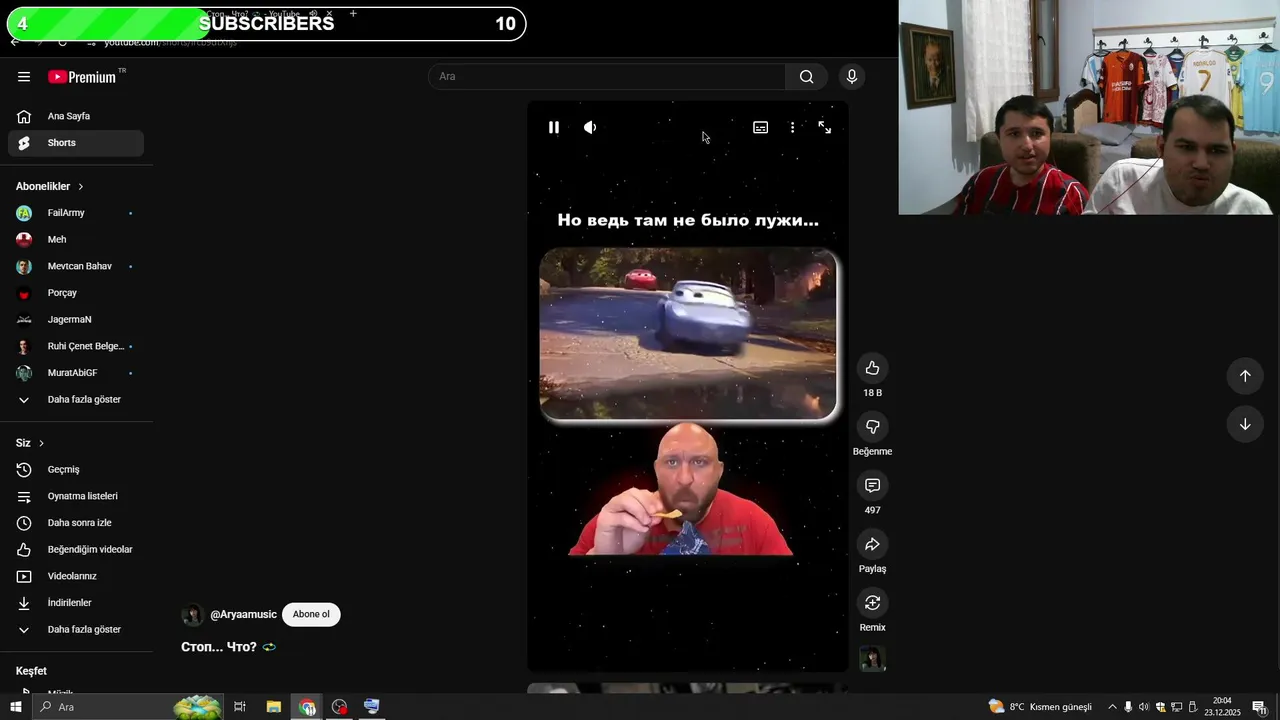Viewport: 1280px width, 720px height.
Task: Open Geçmiş watch history
Action: tap(76, 470)
